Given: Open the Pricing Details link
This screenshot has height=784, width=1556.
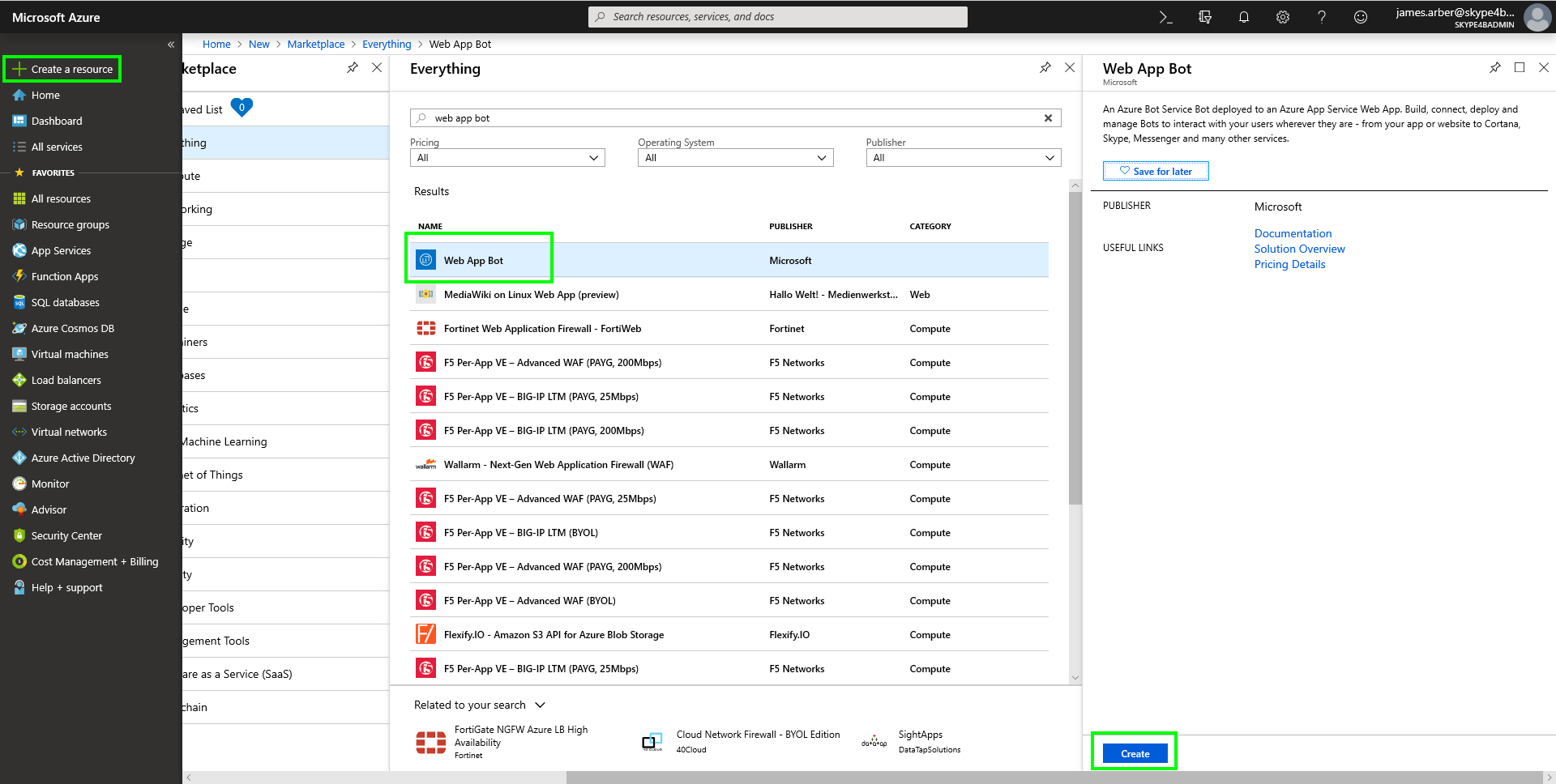Looking at the screenshot, I should (1289, 264).
